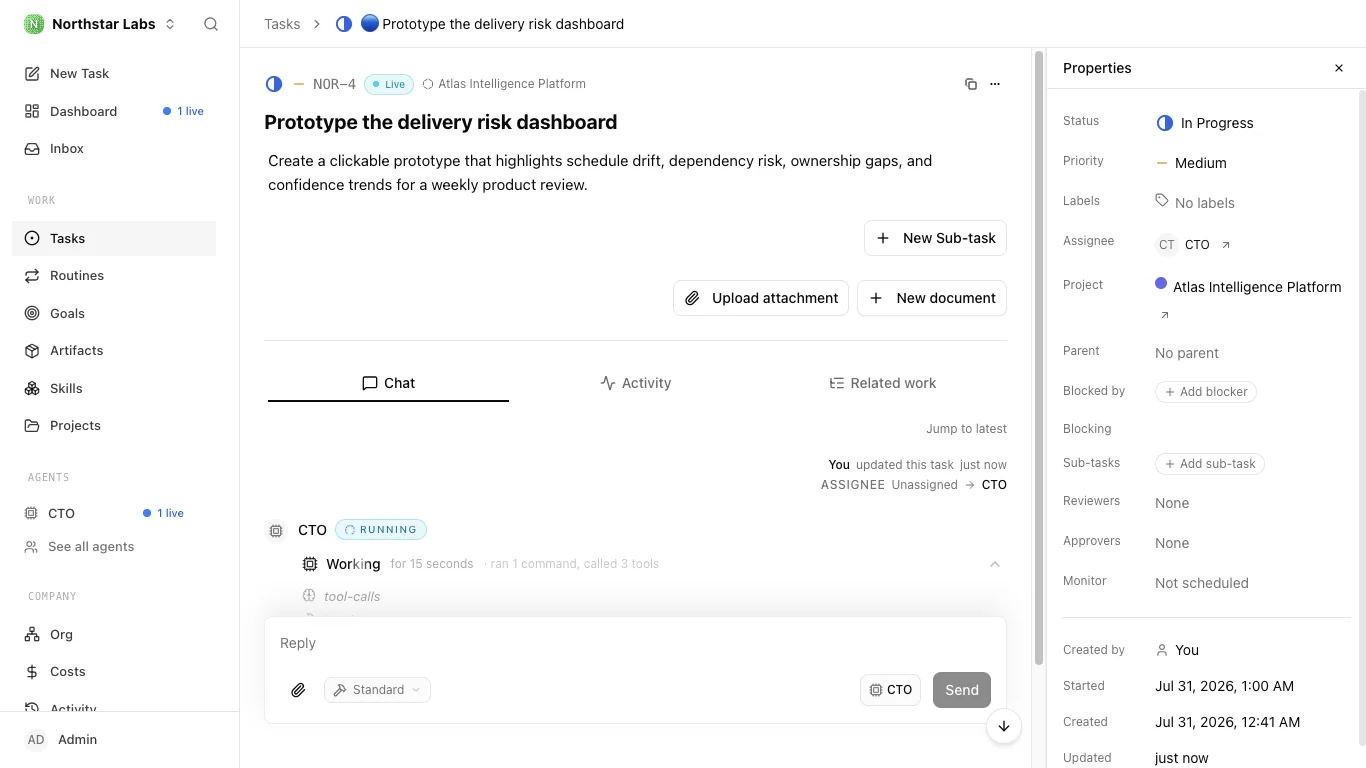Viewport: 1366px width, 768px height.
Task: Open the three-dot task options menu
Action: [995, 84]
